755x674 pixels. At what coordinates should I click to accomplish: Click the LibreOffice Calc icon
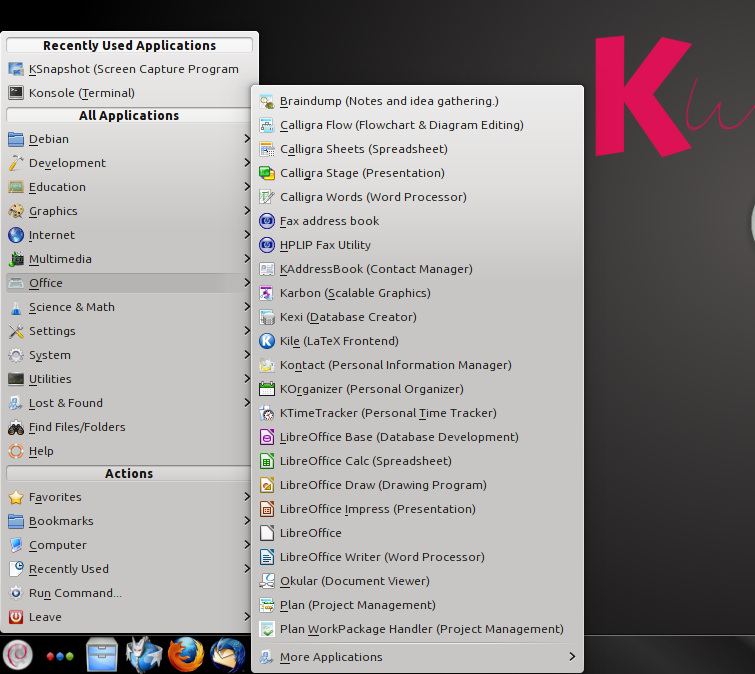(267, 461)
